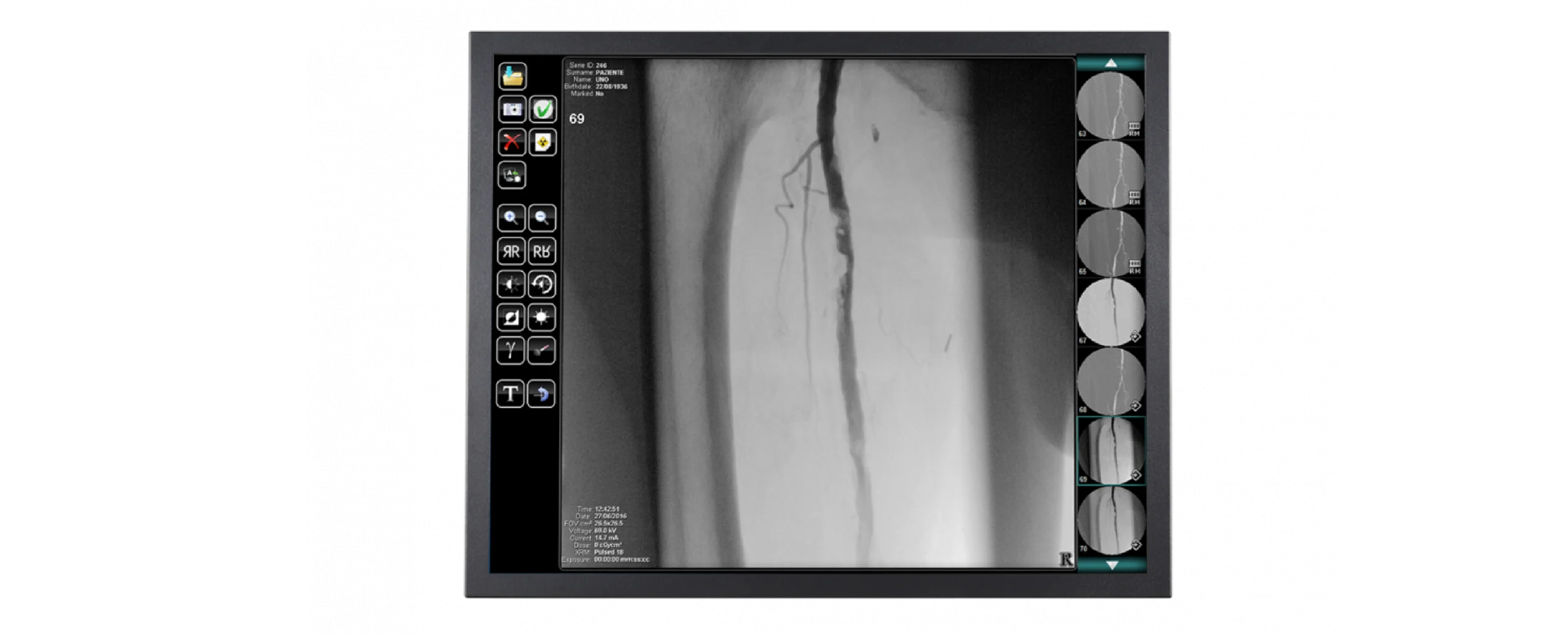
Task: Click the zoom in magnifier
Action: tap(511, 218)
